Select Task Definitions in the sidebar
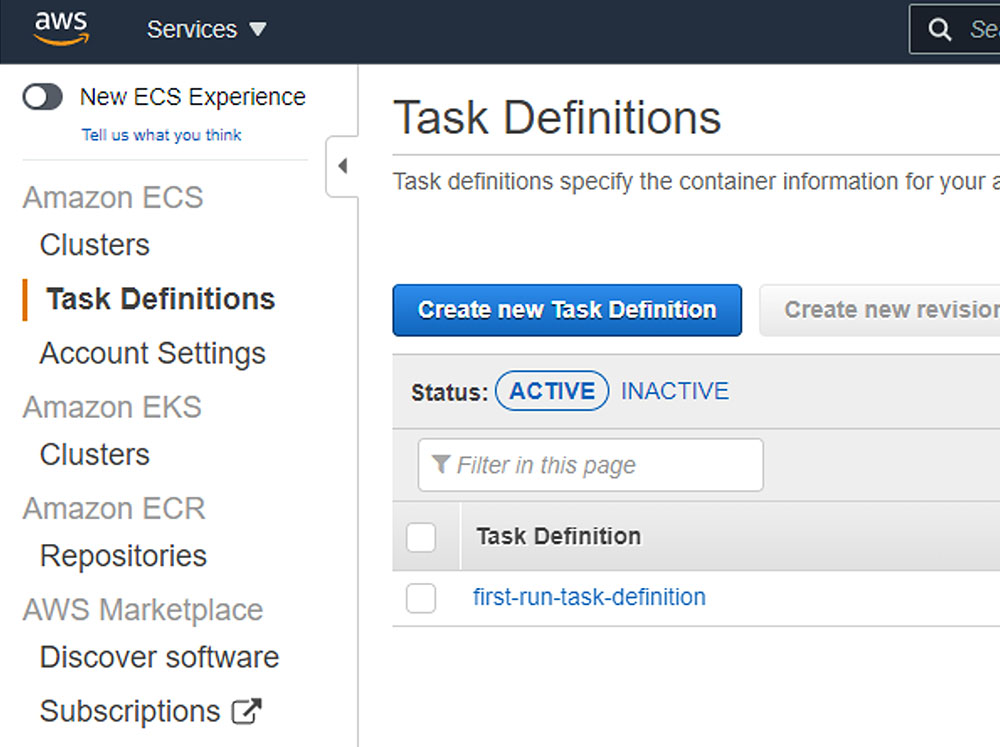Screen dimensions: 1000x747 click(161, 299)
